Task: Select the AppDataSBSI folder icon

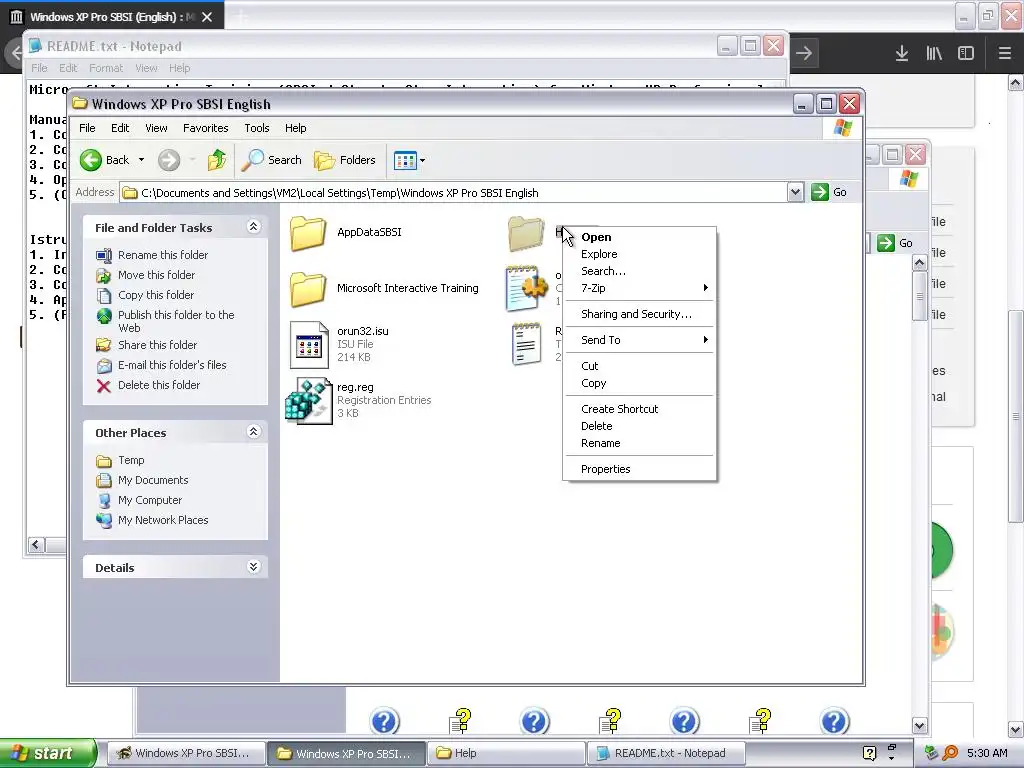Action: (x=308, y=232)
